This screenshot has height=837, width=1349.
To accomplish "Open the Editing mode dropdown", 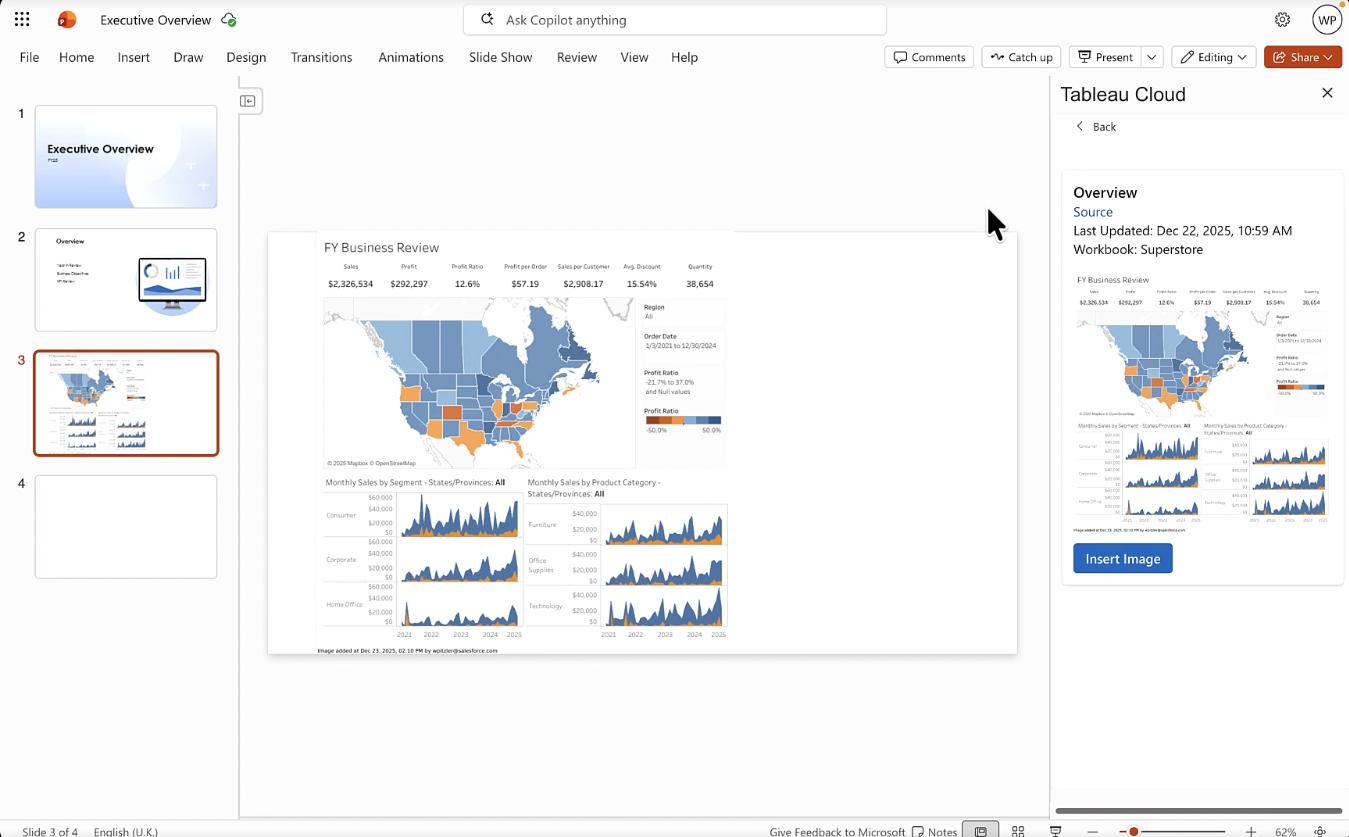I will pyautogui.click(x=1213, y=57).
